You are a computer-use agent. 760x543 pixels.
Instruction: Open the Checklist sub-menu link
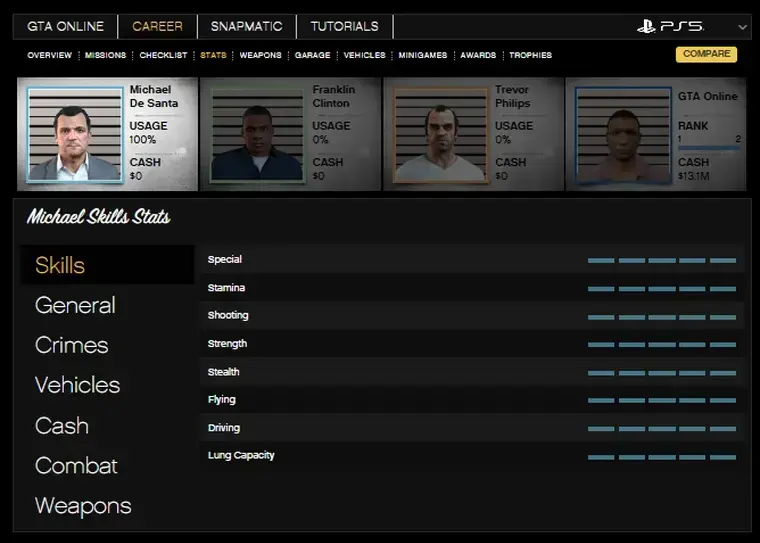click(163, 55)
